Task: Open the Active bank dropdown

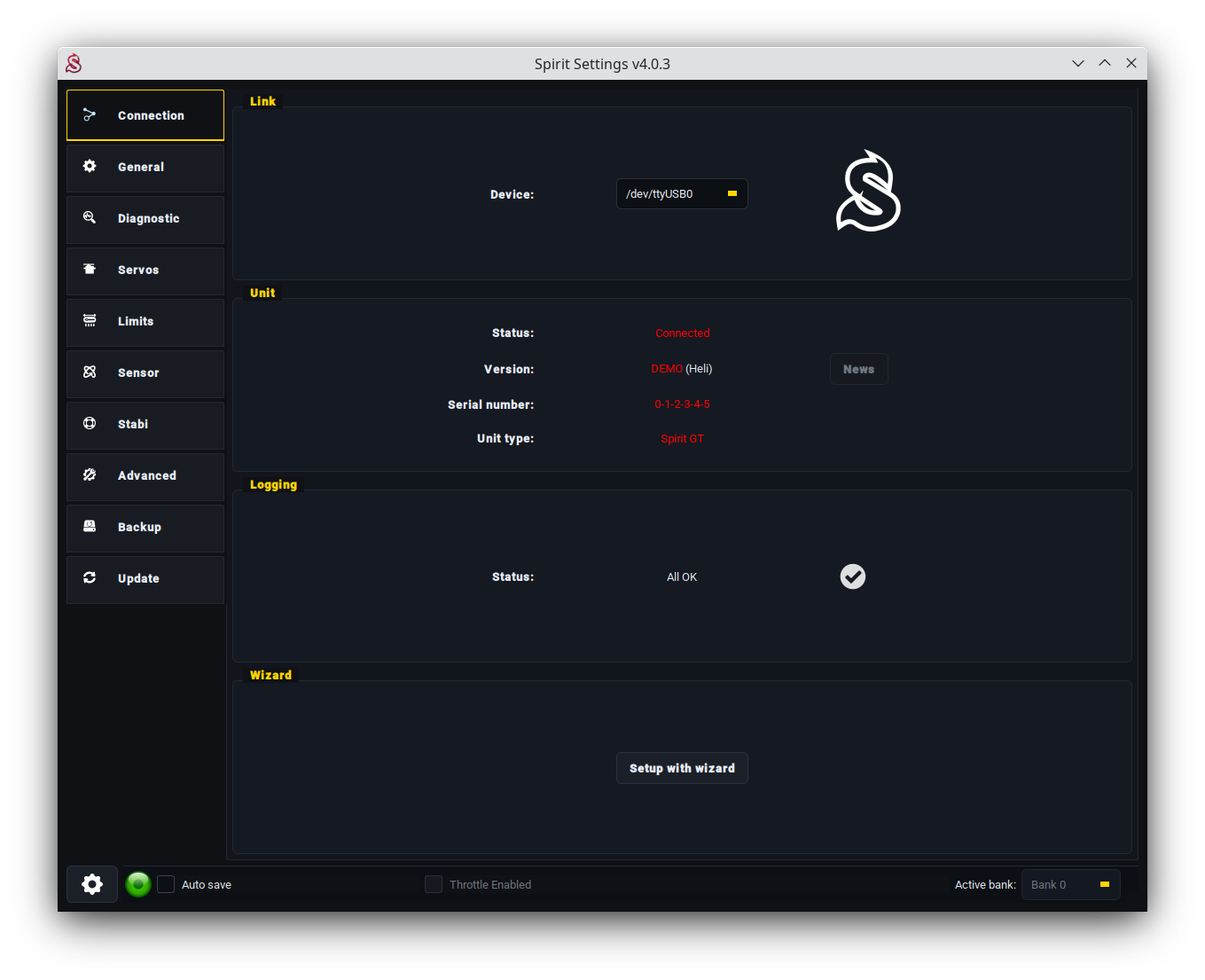Action: [x=1071, y=884]
